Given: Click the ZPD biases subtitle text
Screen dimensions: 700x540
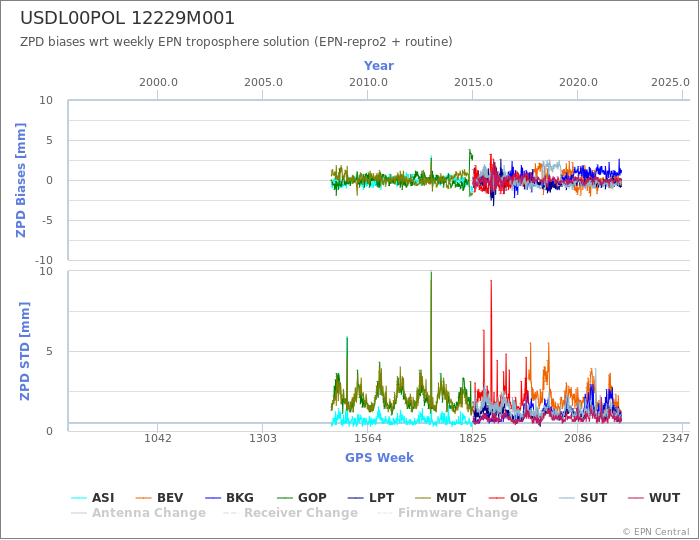Looking at the screenshot, I should 236,42.
